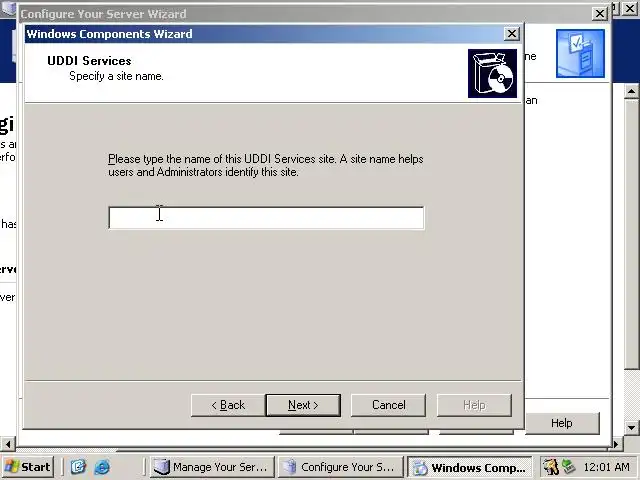Viewport: 640px width, 480px height.
Task: Cancel the Windows Components Wizard
Action: [x=388, y=405]
